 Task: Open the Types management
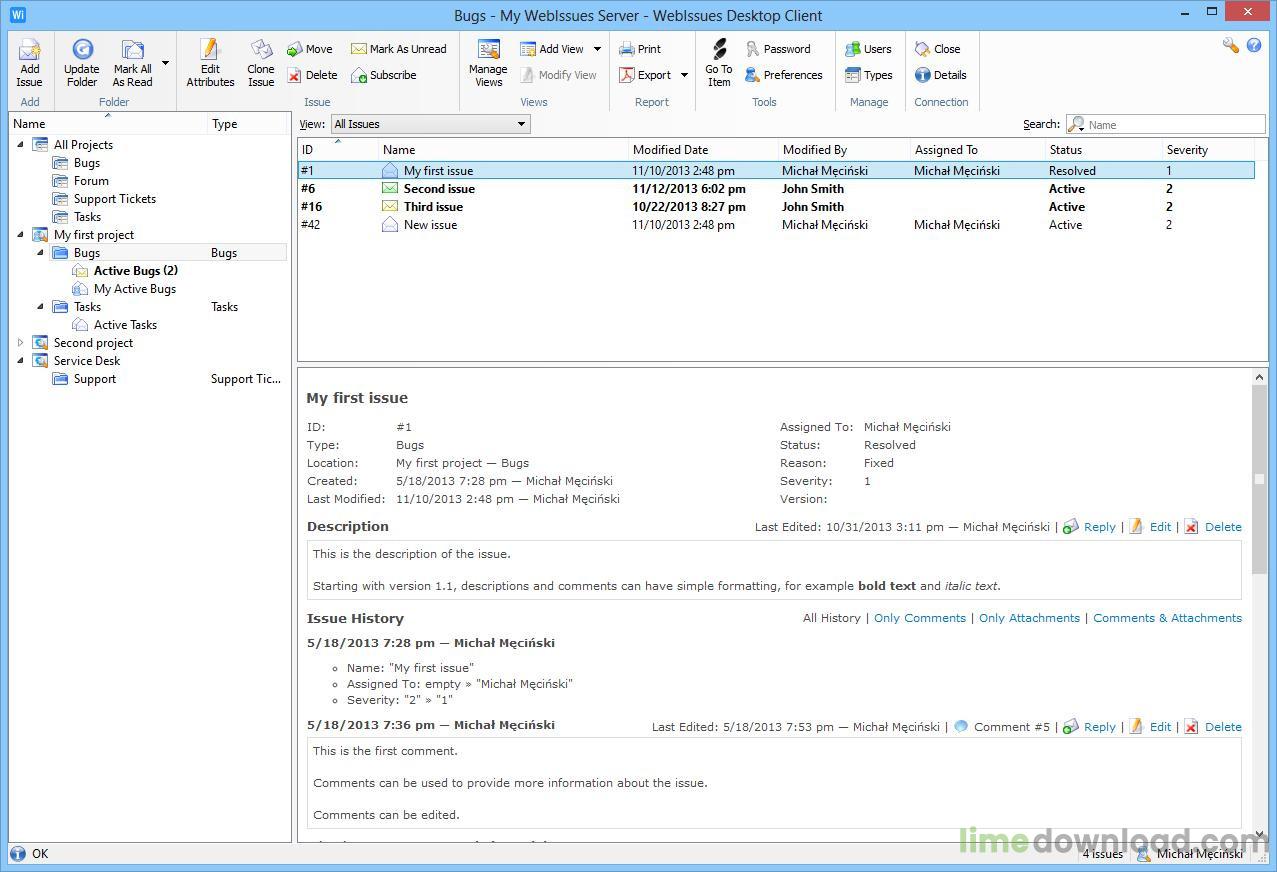tap(868, 75)
